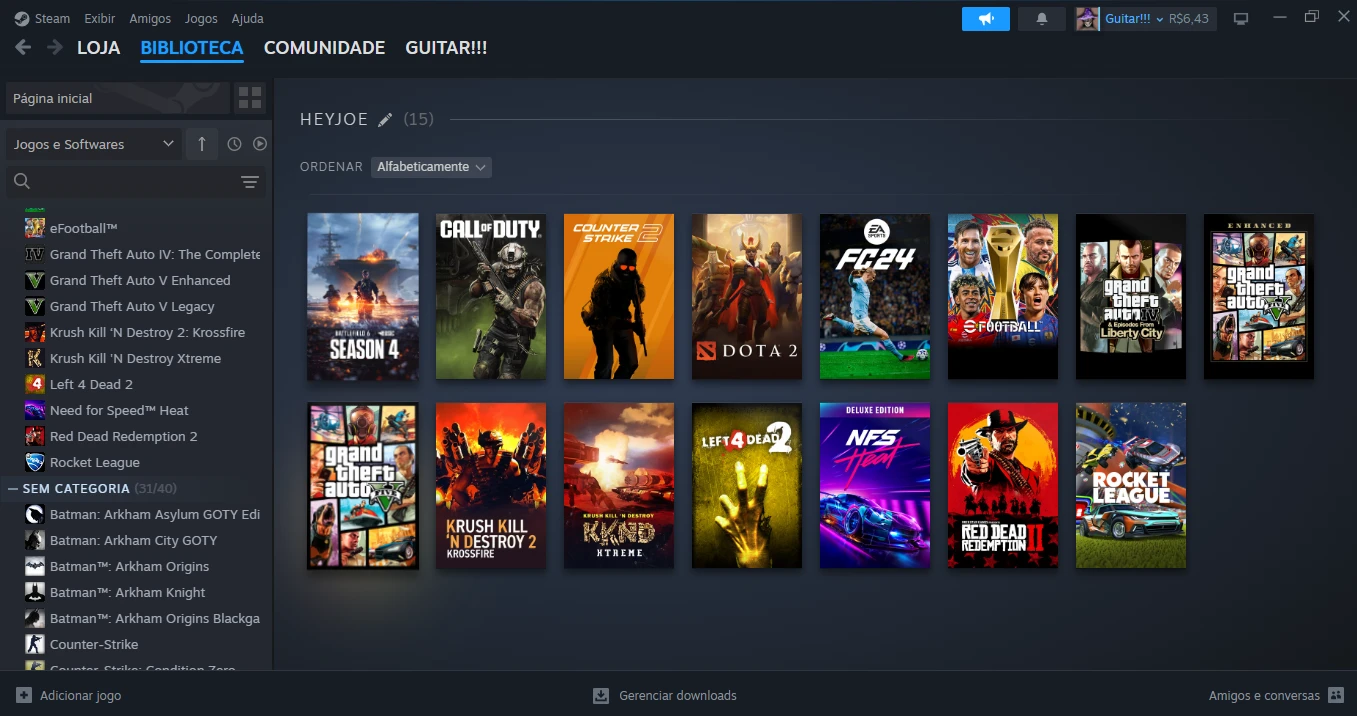Click Red Dead Redemption 2 sidebar icon

[35, 436]
